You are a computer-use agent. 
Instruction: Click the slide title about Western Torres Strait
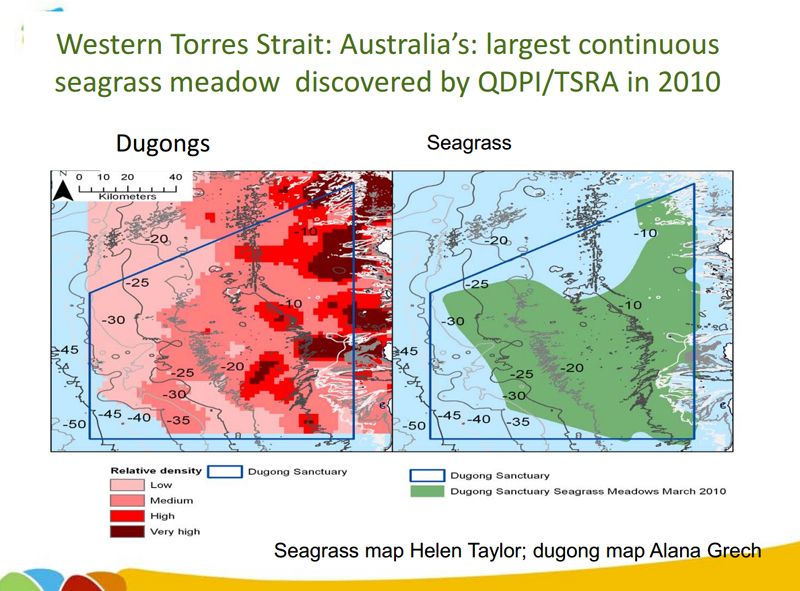click(x=388, y=63)
